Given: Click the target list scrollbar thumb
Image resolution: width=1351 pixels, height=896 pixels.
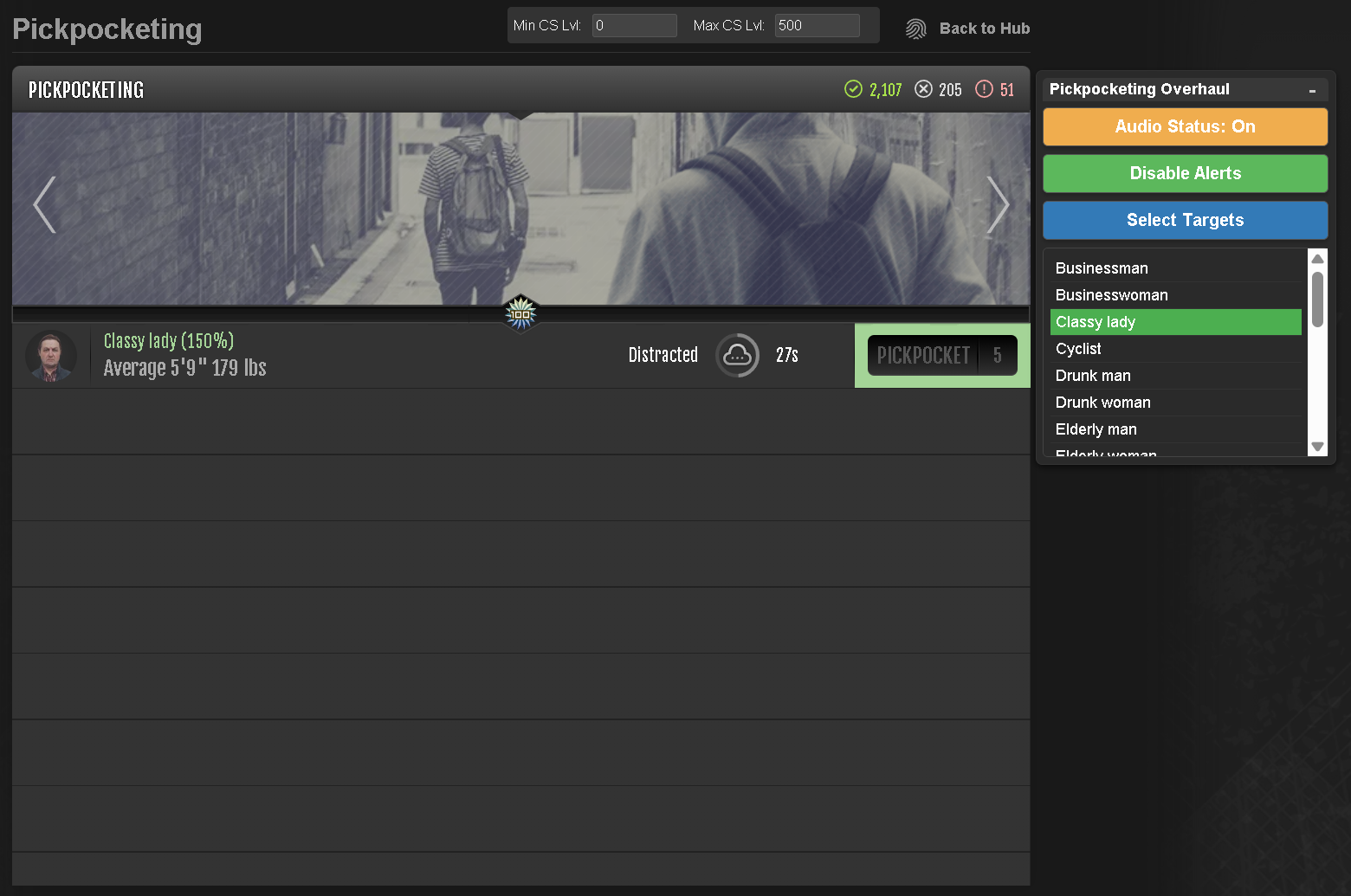Looking at the screenshot, I should coord(1317,300).
